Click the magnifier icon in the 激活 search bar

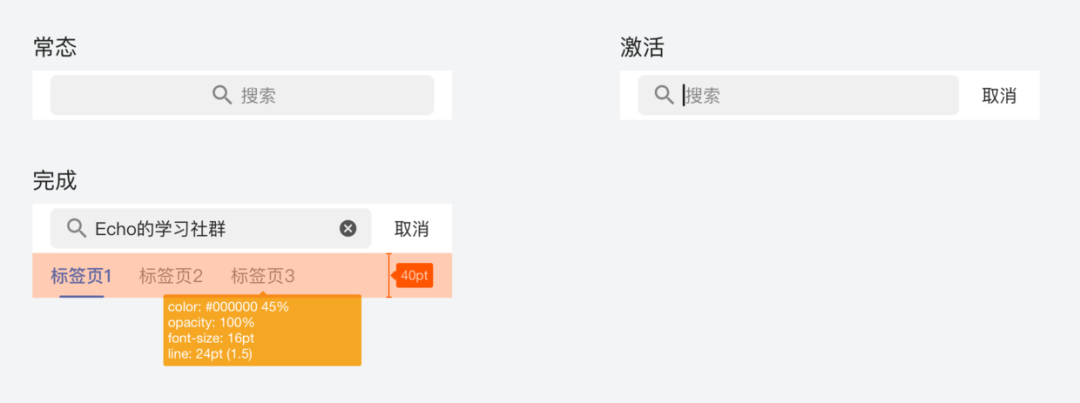tap(664, 95)
